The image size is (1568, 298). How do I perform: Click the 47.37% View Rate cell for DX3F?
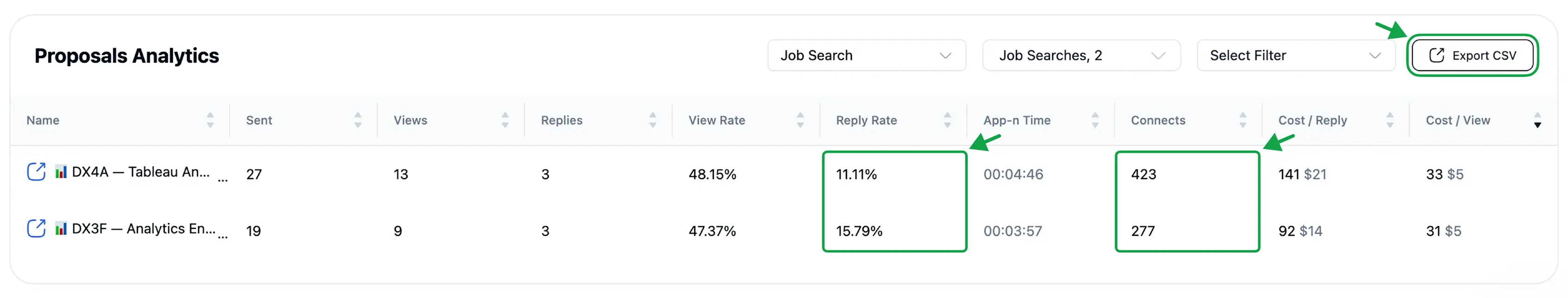[x=713, y=230]
